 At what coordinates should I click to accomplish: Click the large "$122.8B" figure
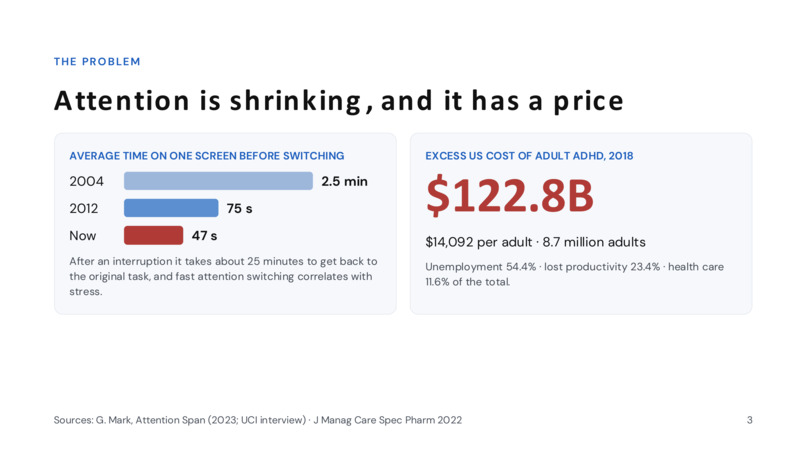[x=509, y=195]
